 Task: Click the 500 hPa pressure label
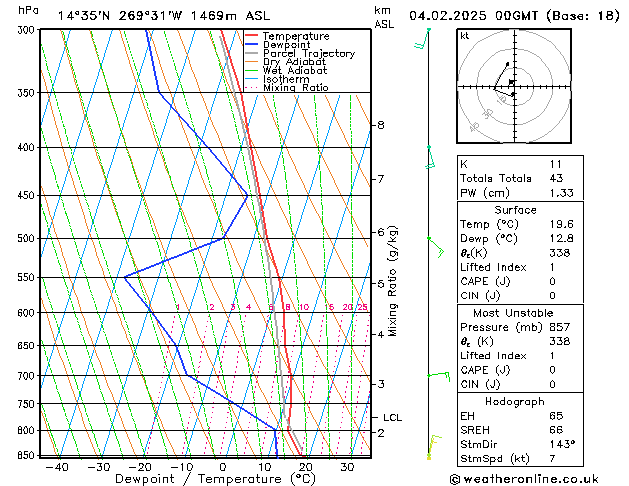28,238
